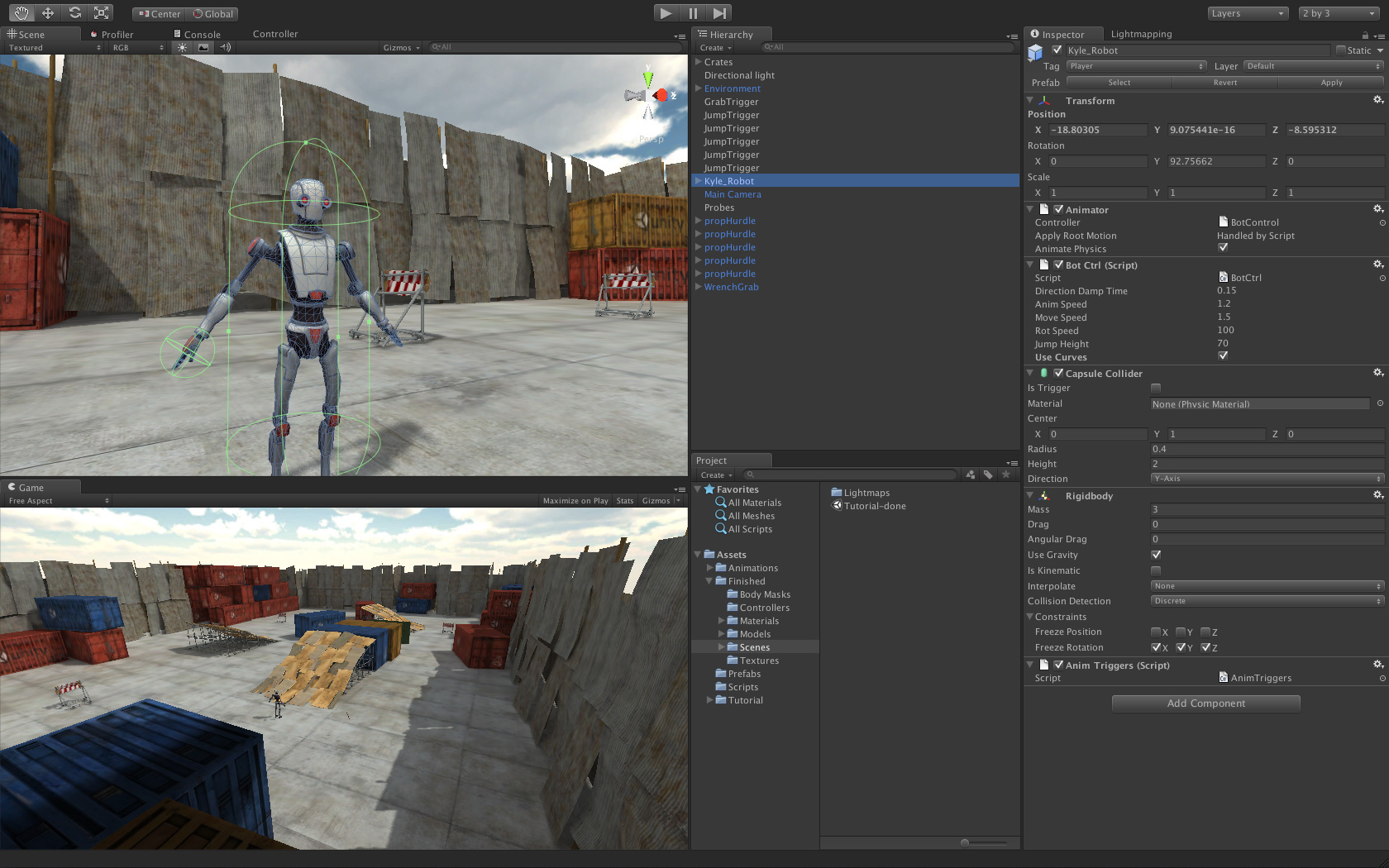Disable Use Gravity checkbox
The image size is (1389, 868).
(1156, 555)
